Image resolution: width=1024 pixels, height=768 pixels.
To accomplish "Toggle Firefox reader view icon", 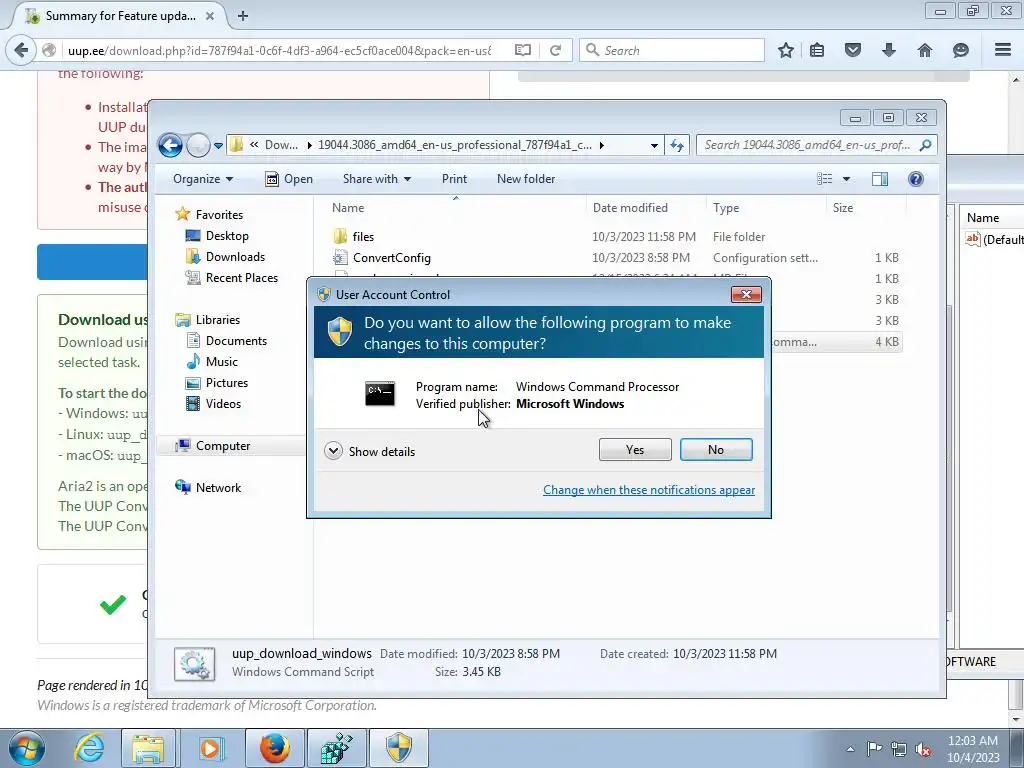I will tap(522, 50).
